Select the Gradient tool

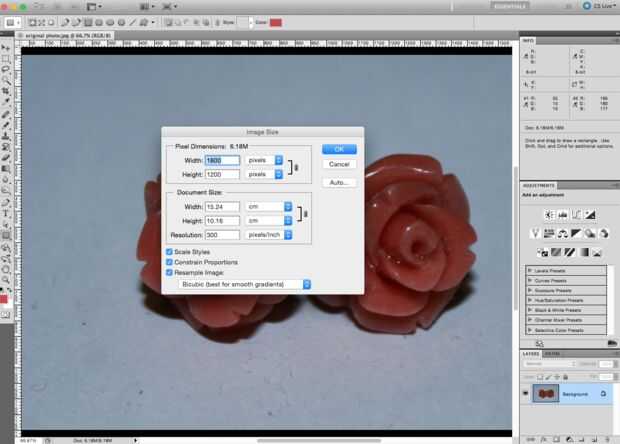pyautogui.click(x=6, y=169)
